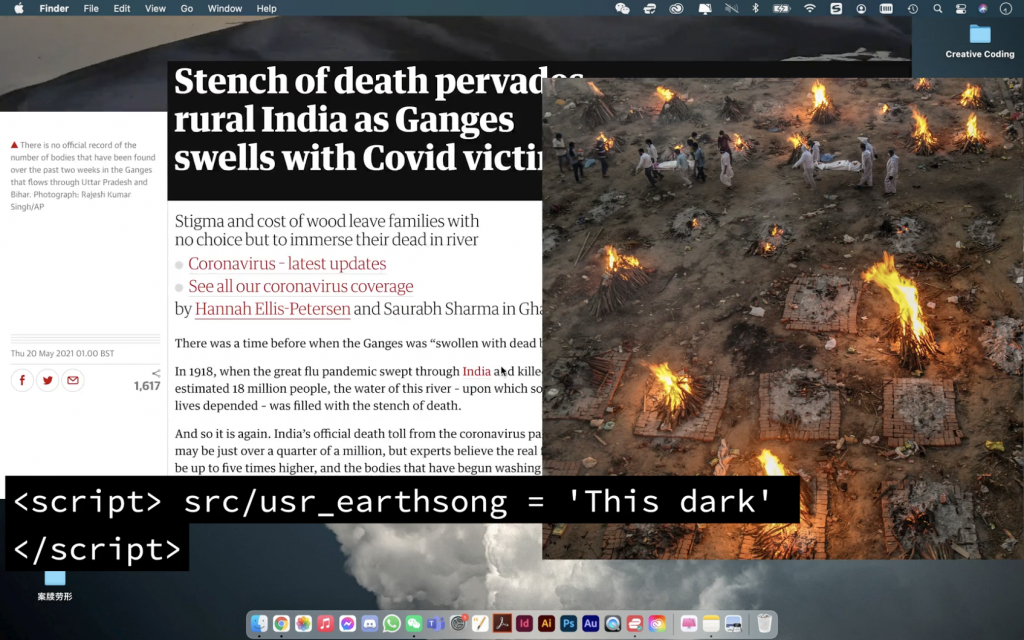The image size is (1024, 640).
Task: Select the Creative Coding desktop folder
Action: tap(980, 41)
